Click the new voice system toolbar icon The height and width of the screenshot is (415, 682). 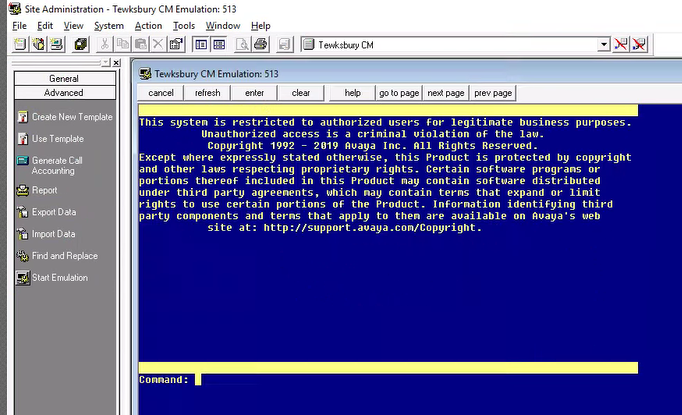(x=20, y=44)
